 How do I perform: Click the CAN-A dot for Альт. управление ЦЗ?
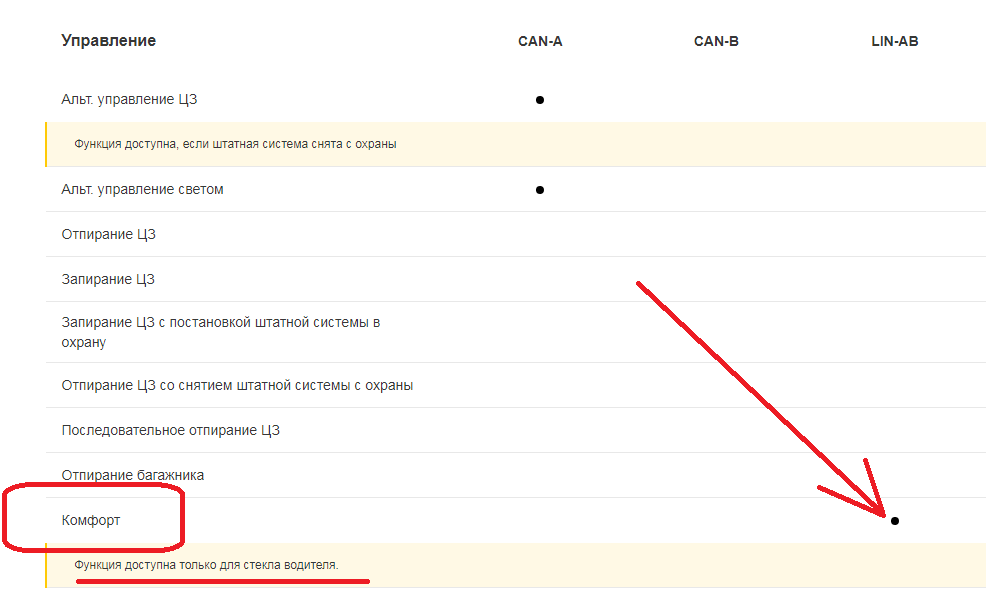coord(540,100)
